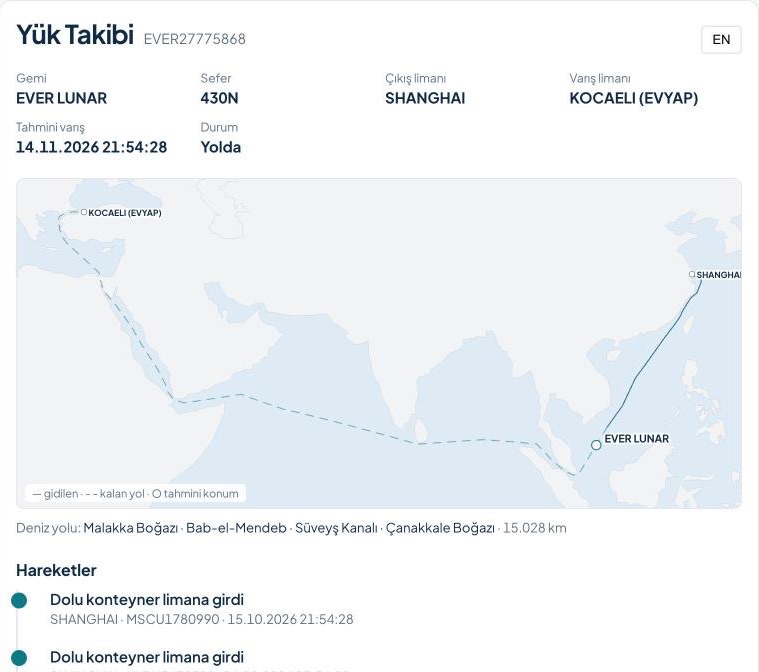Click Çanakkale Boğazı in the sea route
This screenshot has height=672, width=759.
pyautogui.click(x=440, y=528)
